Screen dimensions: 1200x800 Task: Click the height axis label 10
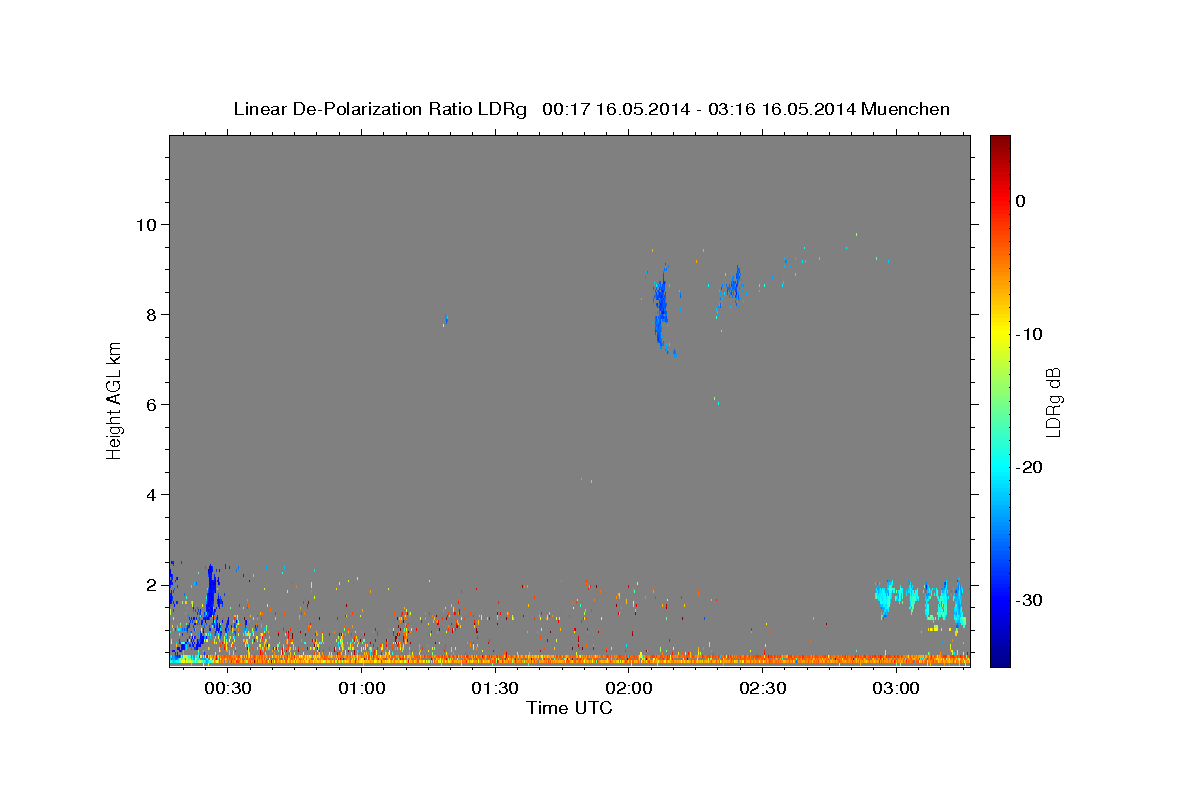click(x=148, y=224)
